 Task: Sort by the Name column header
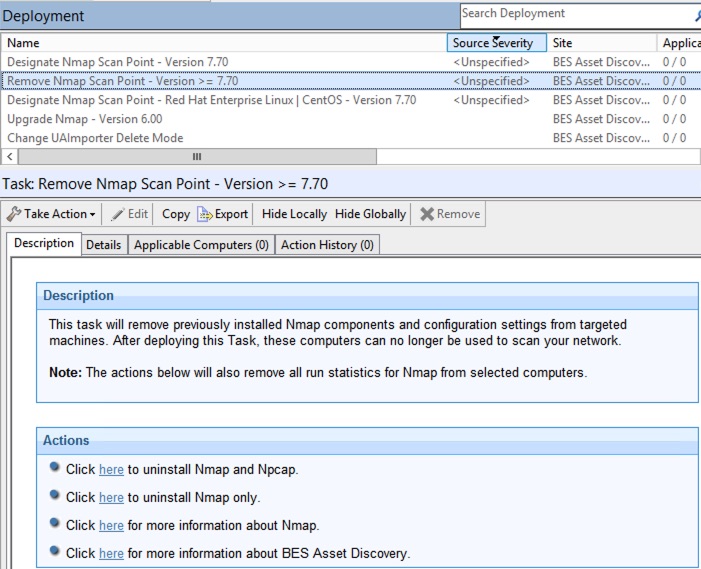224,43
